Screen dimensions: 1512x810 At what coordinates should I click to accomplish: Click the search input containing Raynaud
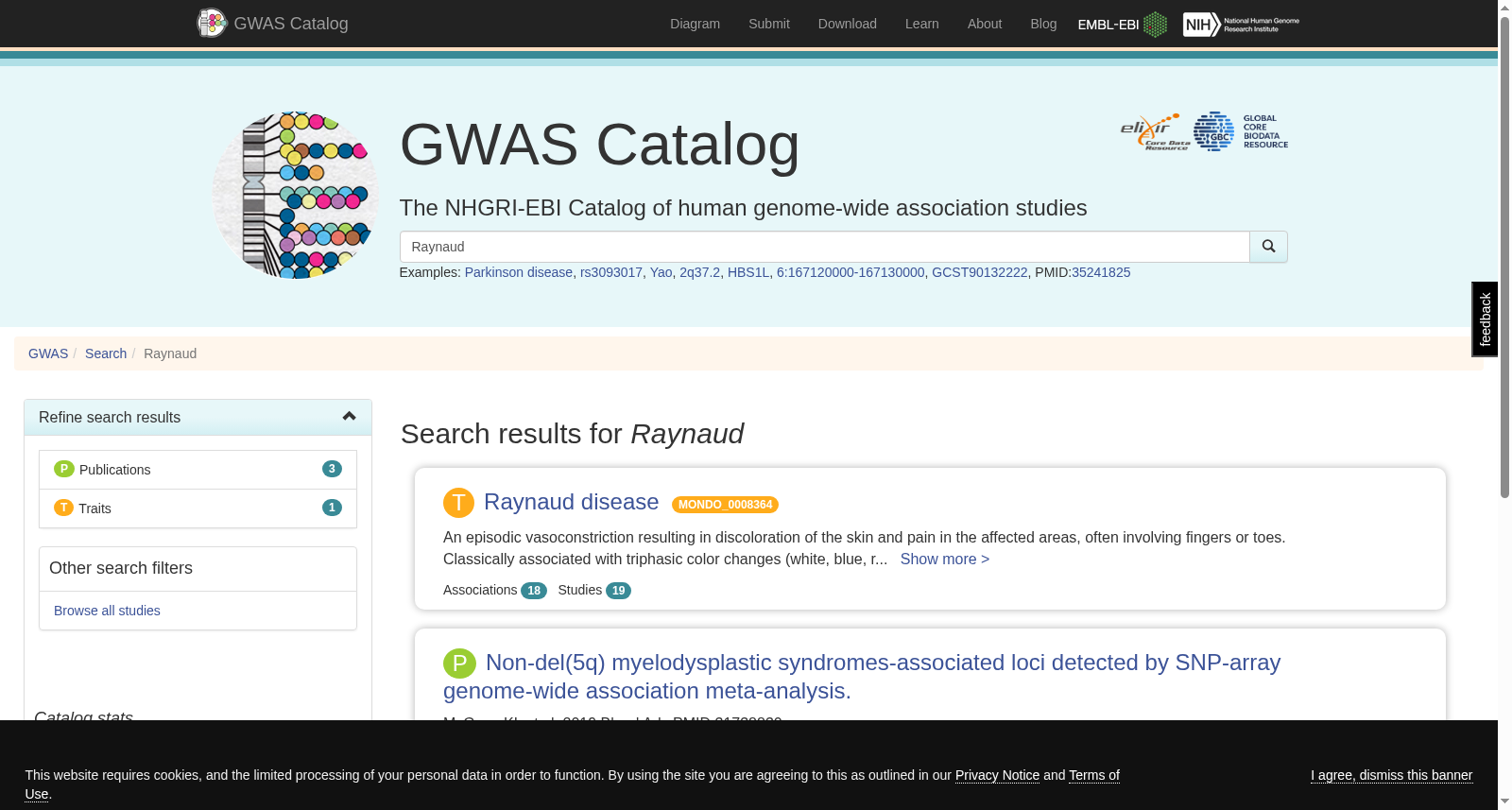[824, 247]
